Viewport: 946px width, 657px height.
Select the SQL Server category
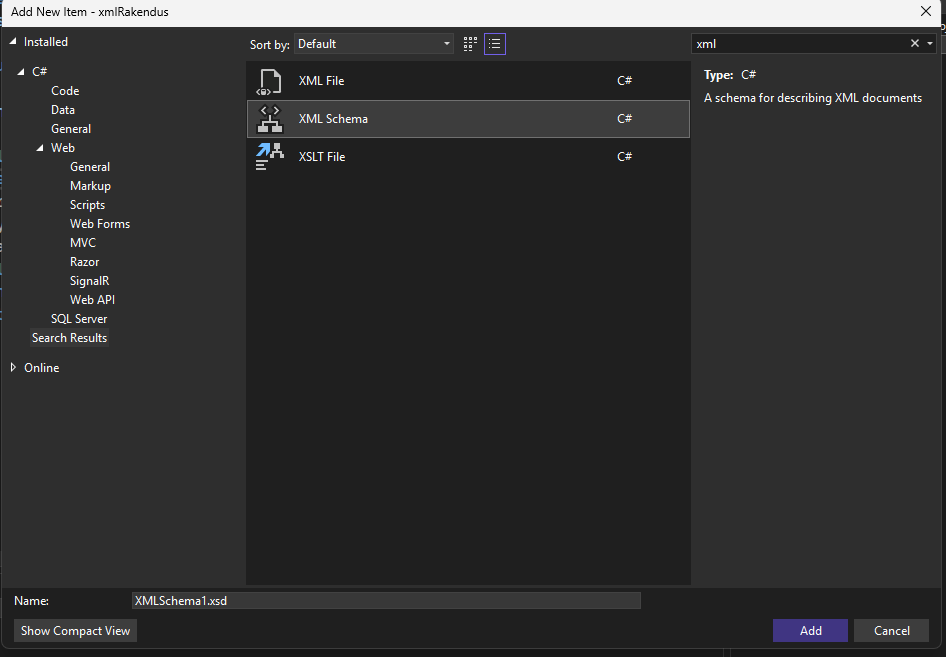coord(79,319)
